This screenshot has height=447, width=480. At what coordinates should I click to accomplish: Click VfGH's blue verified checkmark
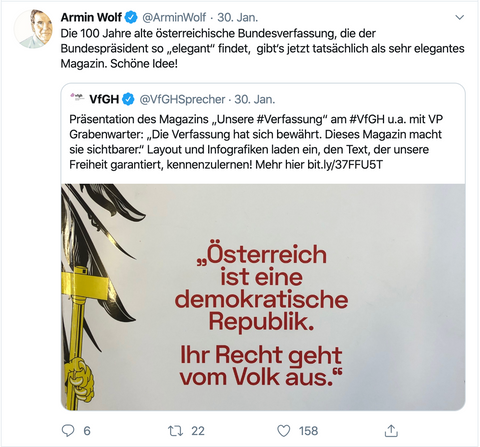click(128, 99)
